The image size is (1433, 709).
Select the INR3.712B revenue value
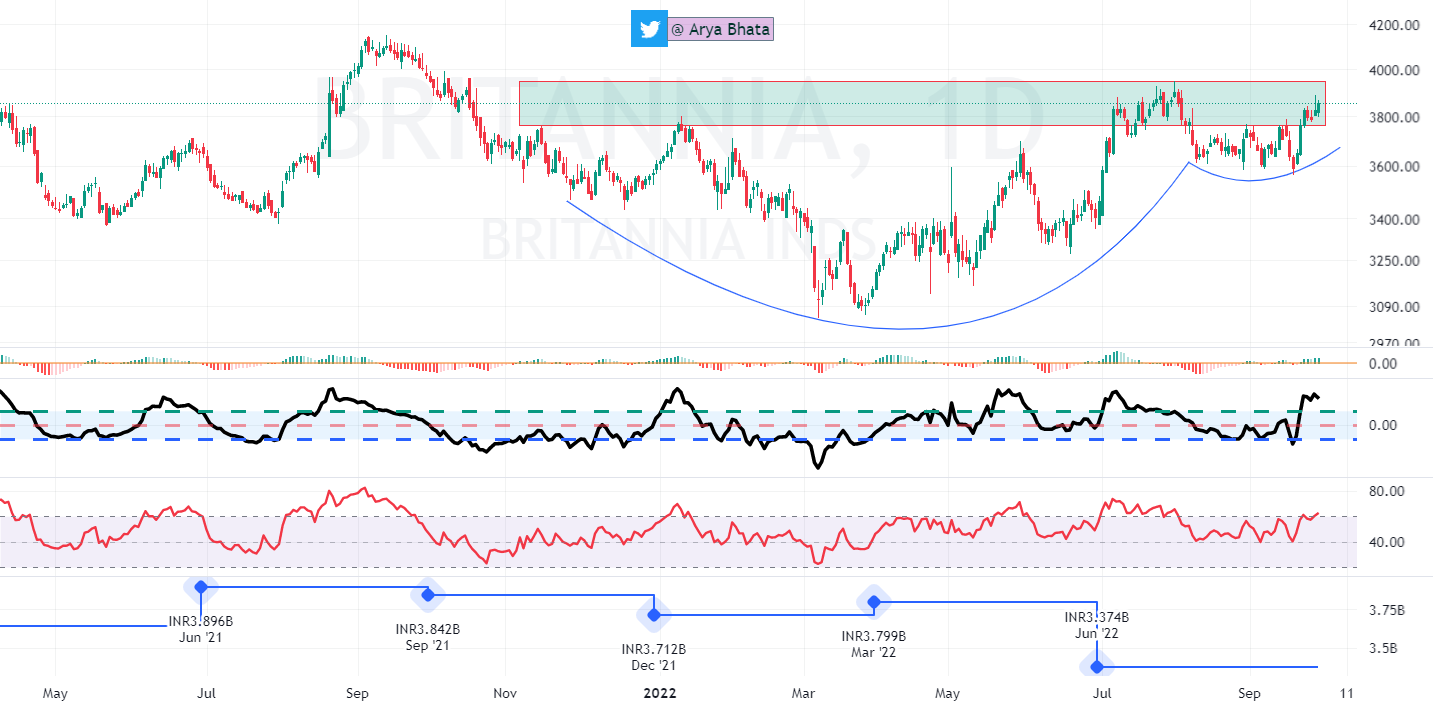(x=654, y=649)
